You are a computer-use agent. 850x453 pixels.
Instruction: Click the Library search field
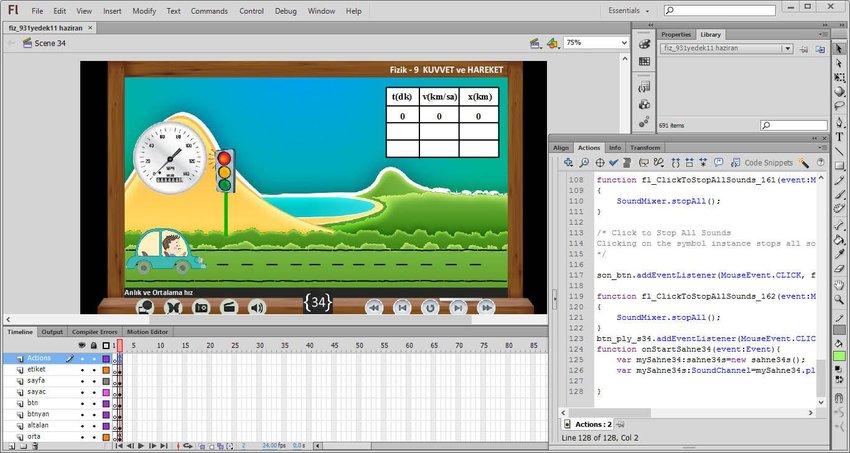[794, 125]
